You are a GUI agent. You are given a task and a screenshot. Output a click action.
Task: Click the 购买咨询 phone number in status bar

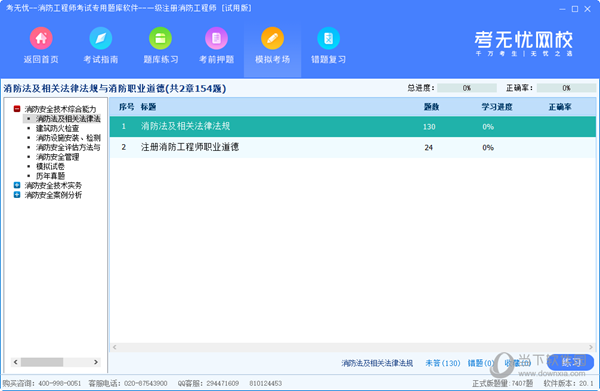click(60, 383)
